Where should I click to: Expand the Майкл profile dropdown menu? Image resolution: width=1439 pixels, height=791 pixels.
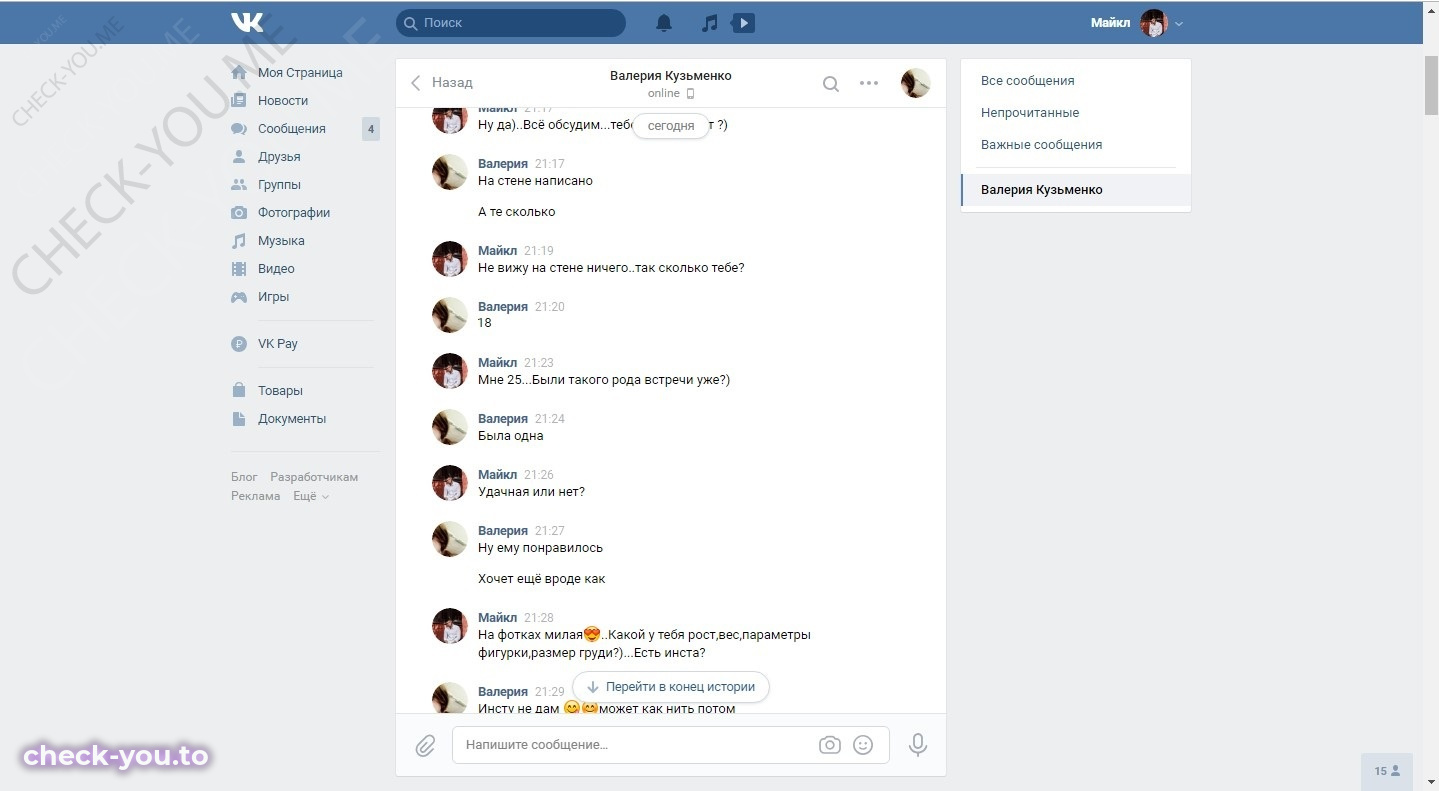(x=1137, y=23)
